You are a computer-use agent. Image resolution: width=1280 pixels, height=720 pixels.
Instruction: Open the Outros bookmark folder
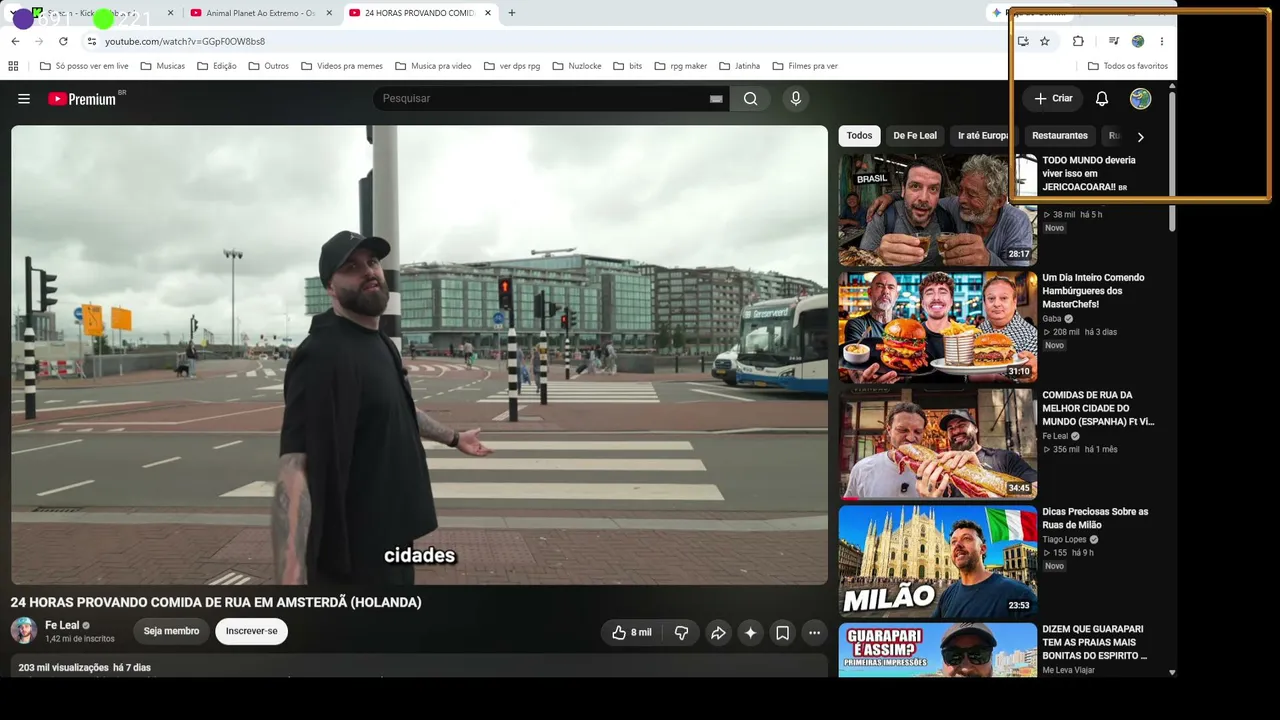pos(269,66)
